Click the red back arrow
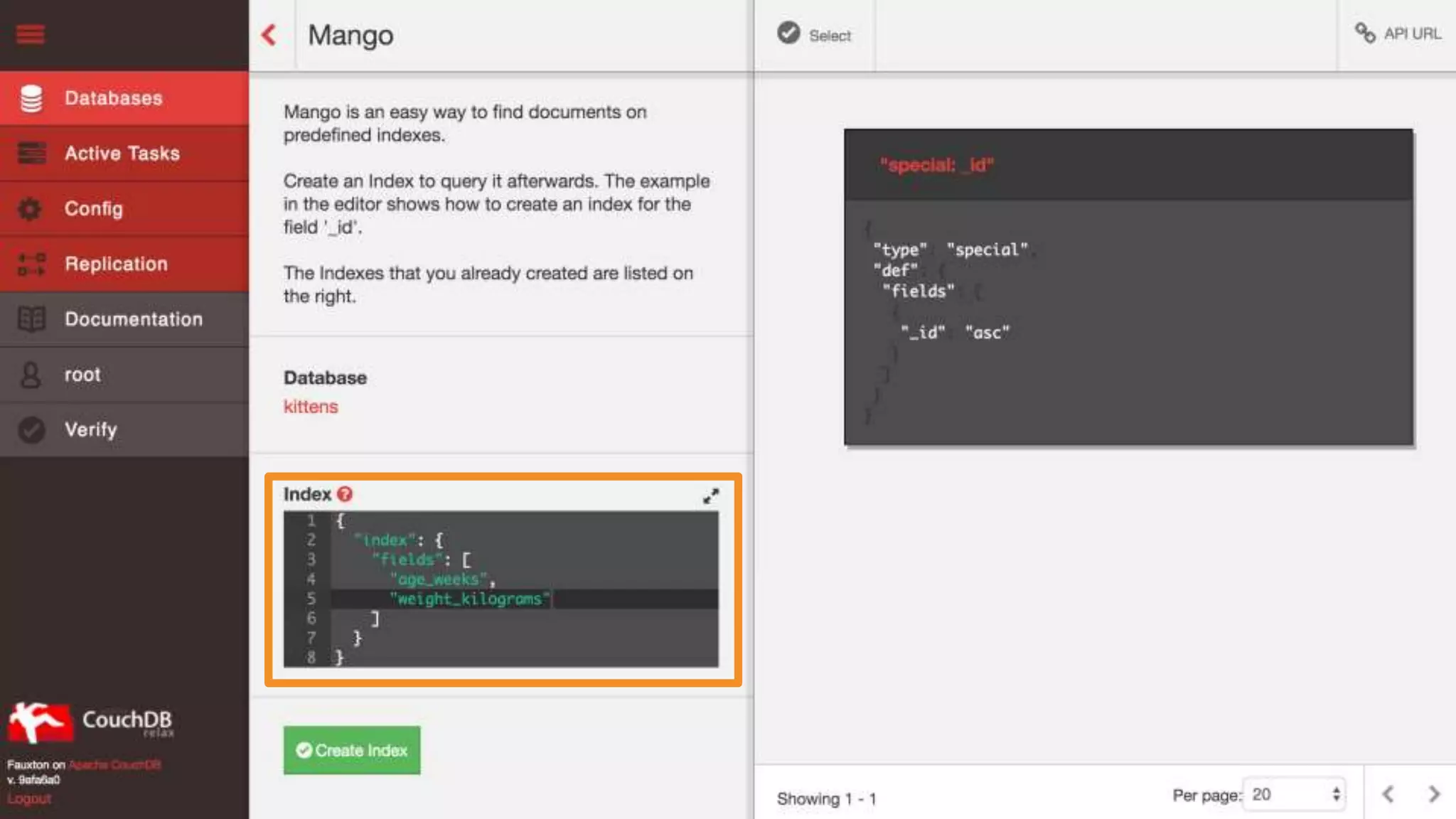Viewport: 1456px width, 819px height. coord(269,35)
